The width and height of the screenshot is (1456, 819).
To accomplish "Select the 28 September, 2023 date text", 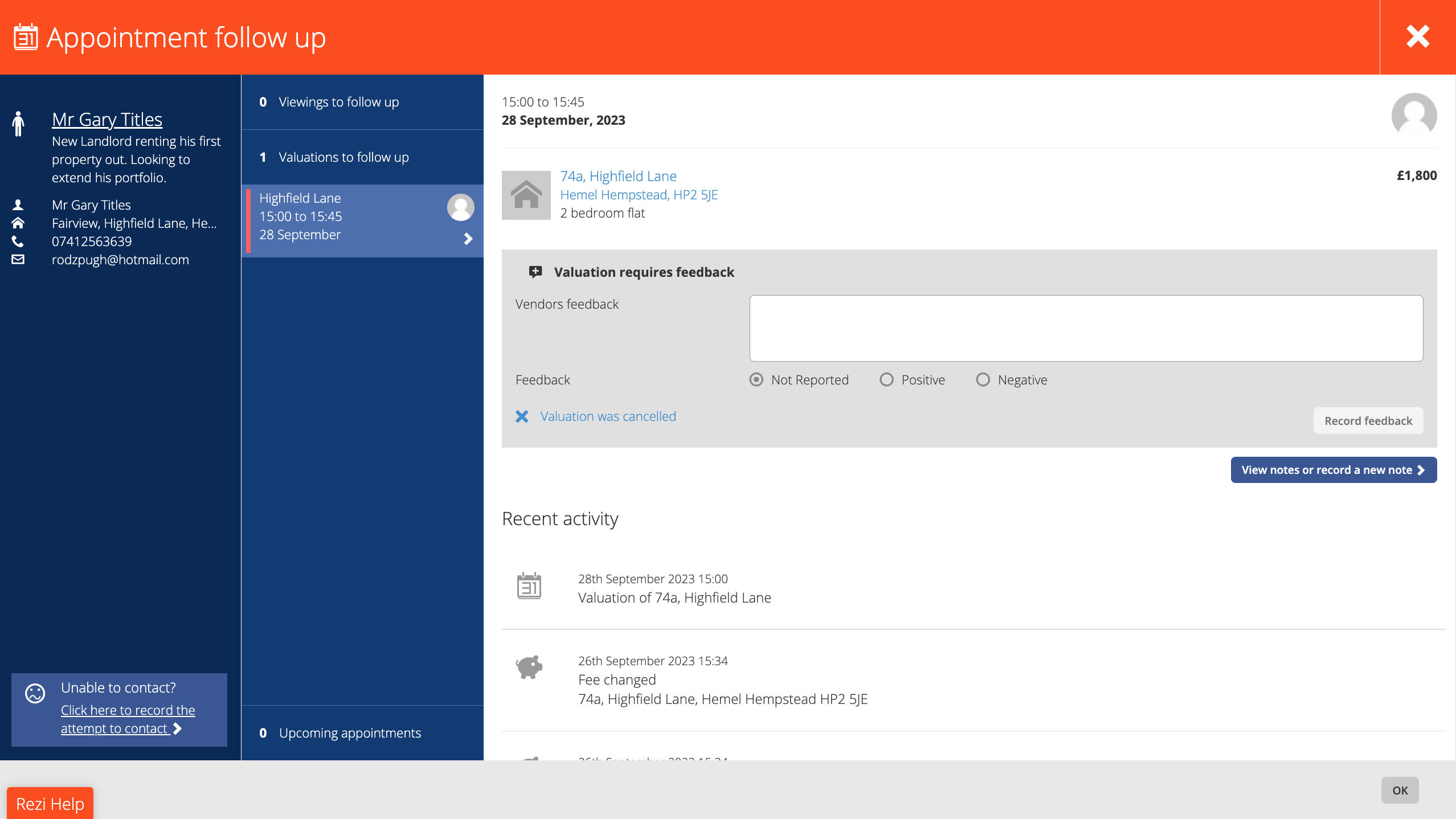I will 563,120.
